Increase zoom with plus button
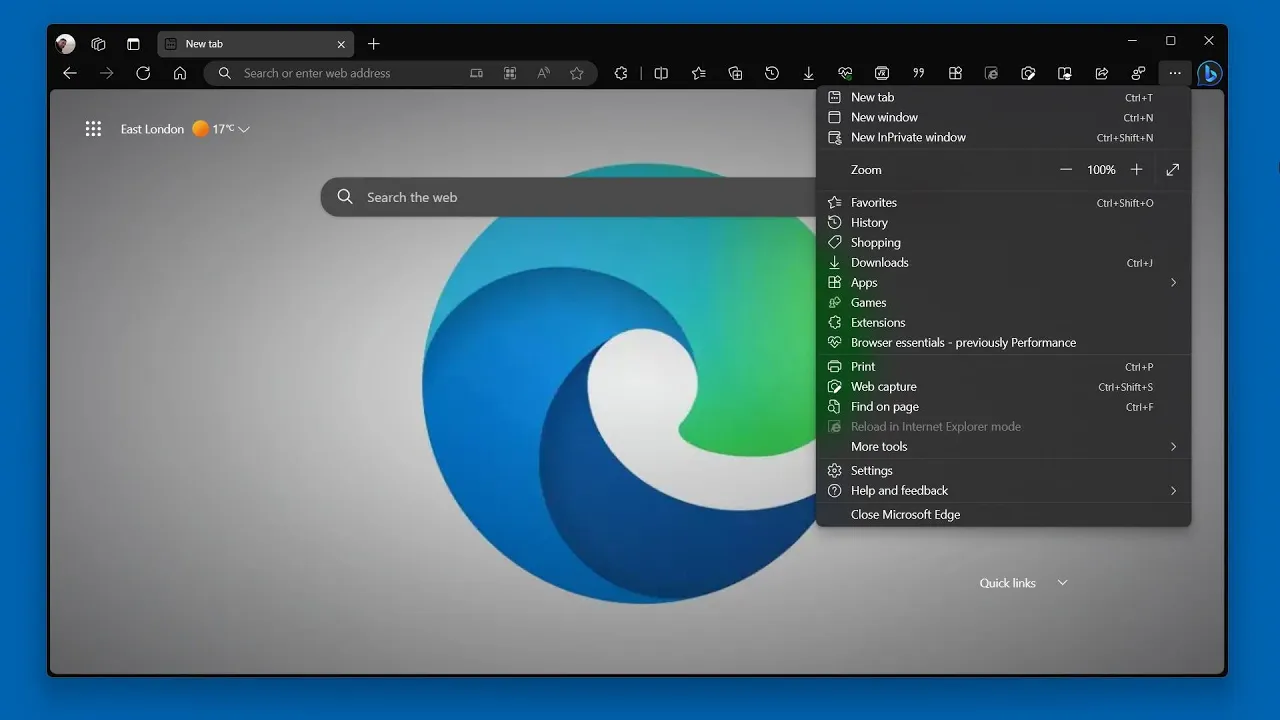The width and height of the screenshot is (1280, 720). click(x=1136, y=170)
